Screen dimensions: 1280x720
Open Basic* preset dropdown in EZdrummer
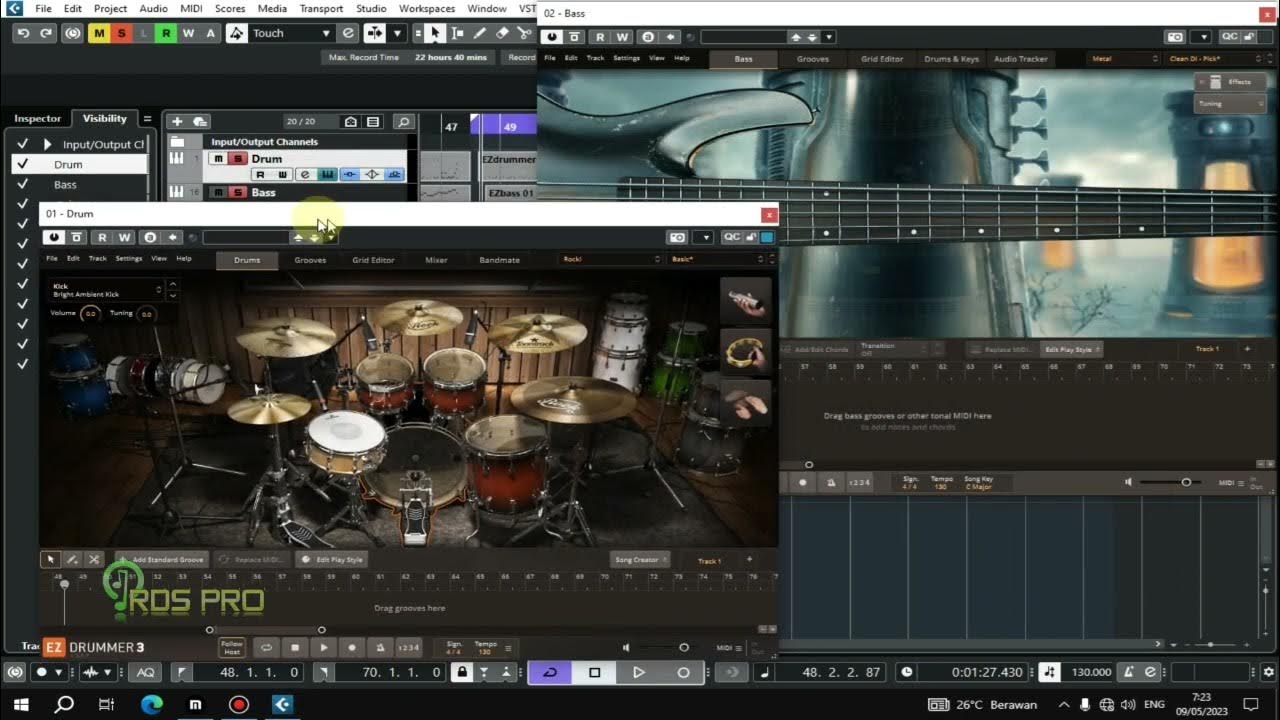click(718, 259)
